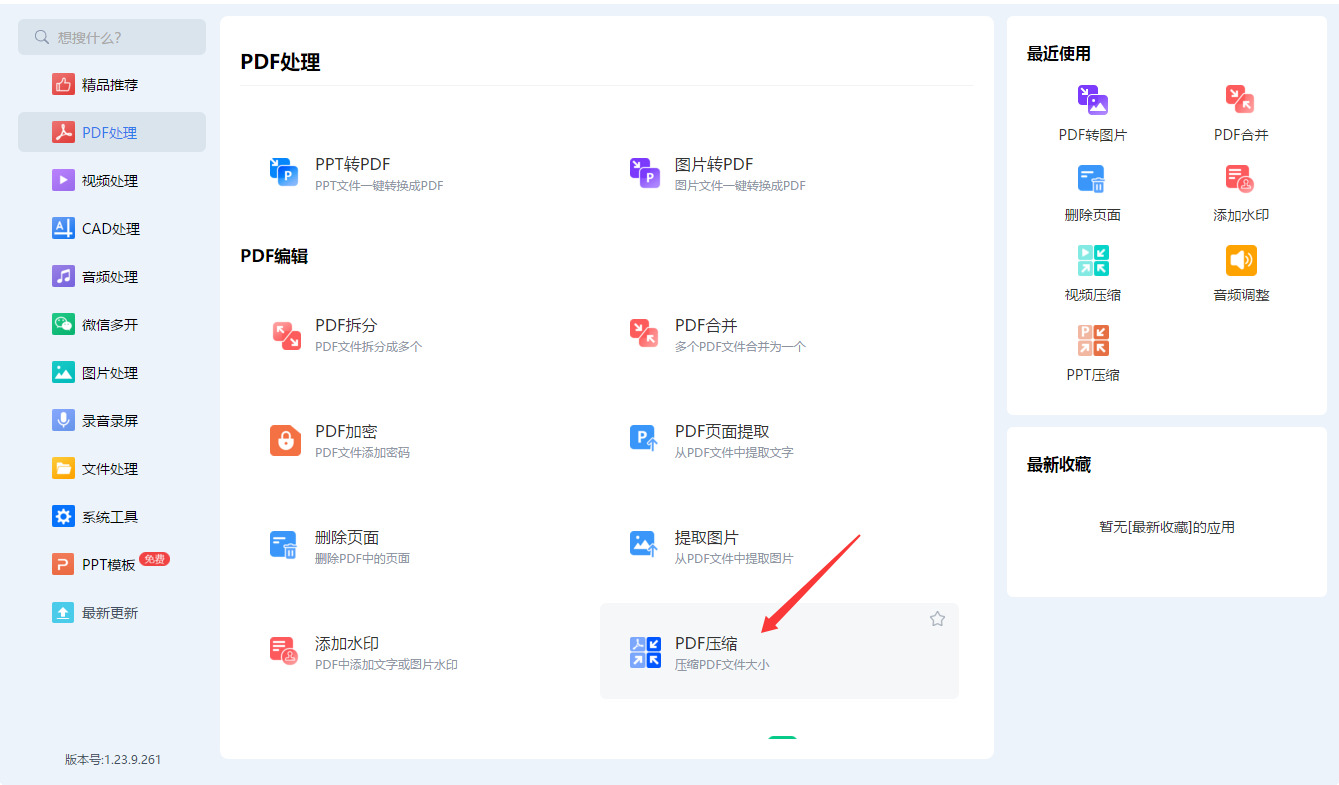1339x785 pixels.
Task: Open PPT模板 free section
Action: coord(112,565)
